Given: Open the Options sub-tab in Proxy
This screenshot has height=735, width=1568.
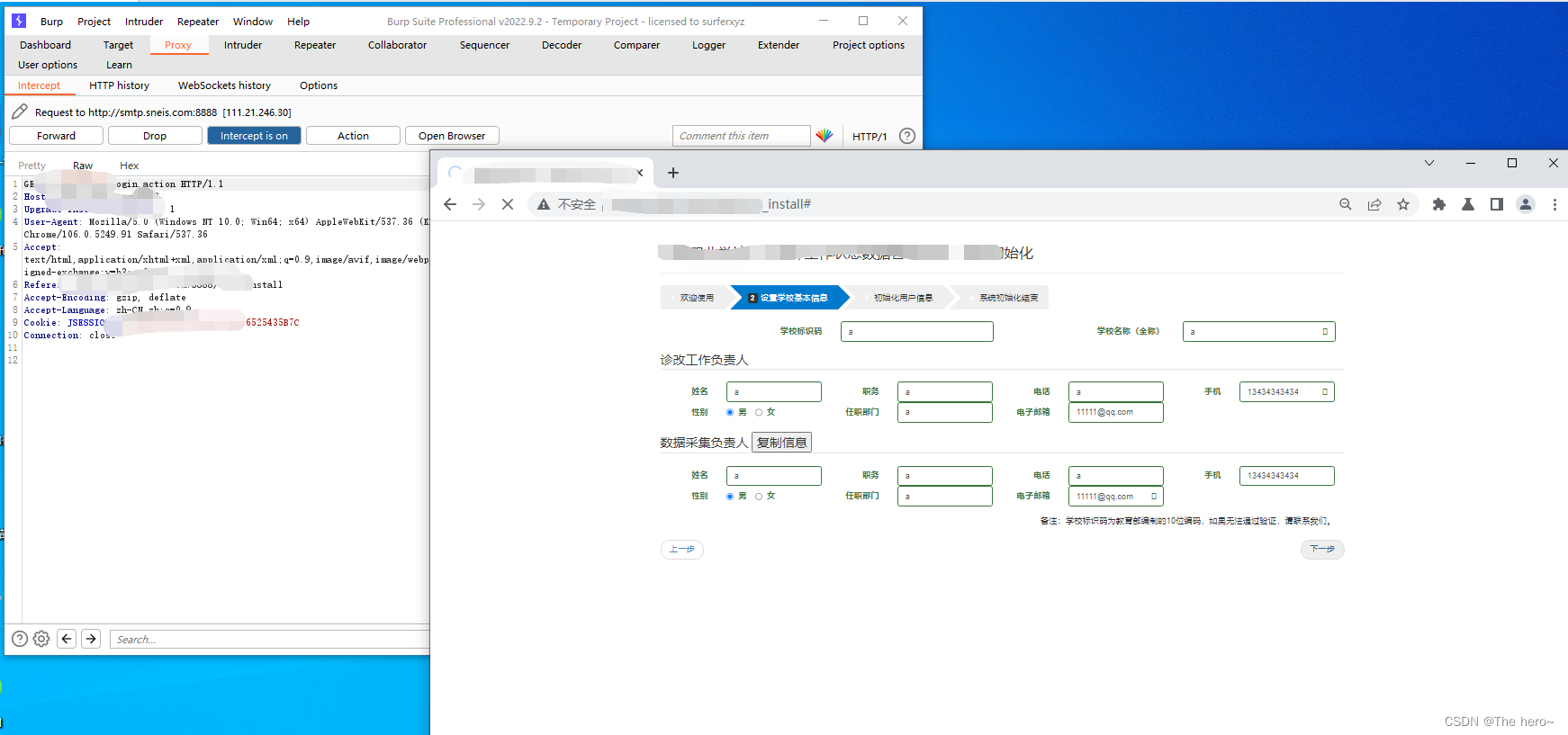Looking at the screenshot, I should coord(319,85).
